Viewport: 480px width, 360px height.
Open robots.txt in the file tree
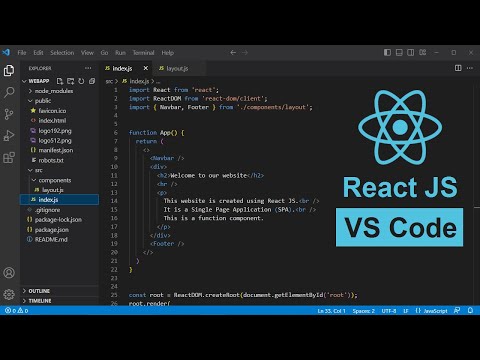point(51,160)
